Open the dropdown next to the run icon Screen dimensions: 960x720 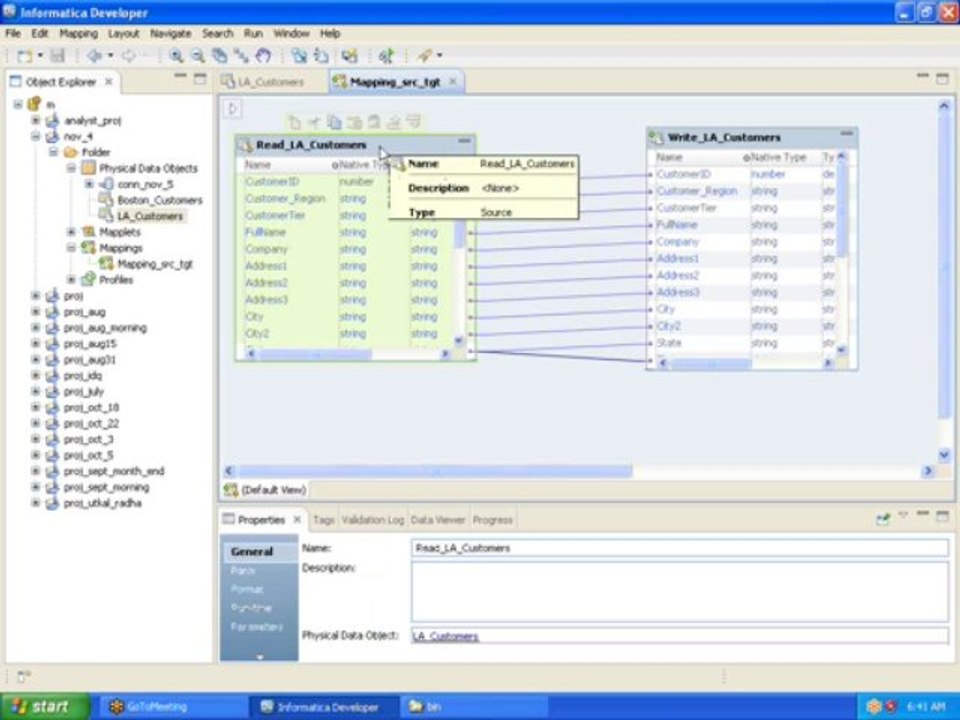pyautogui.click(x=439, y=56)
